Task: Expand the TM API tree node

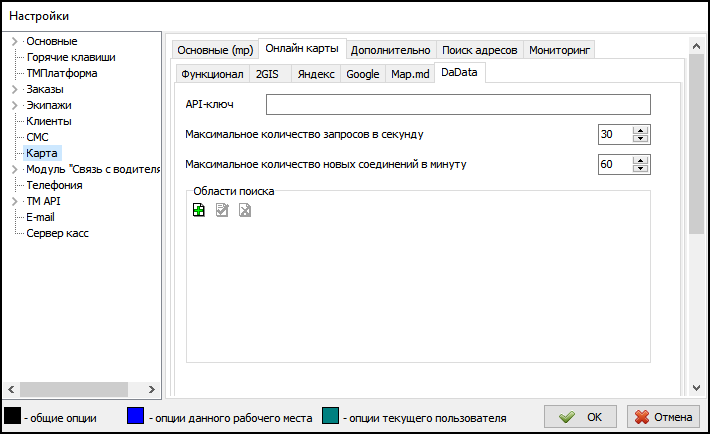Action: (14, 201)
